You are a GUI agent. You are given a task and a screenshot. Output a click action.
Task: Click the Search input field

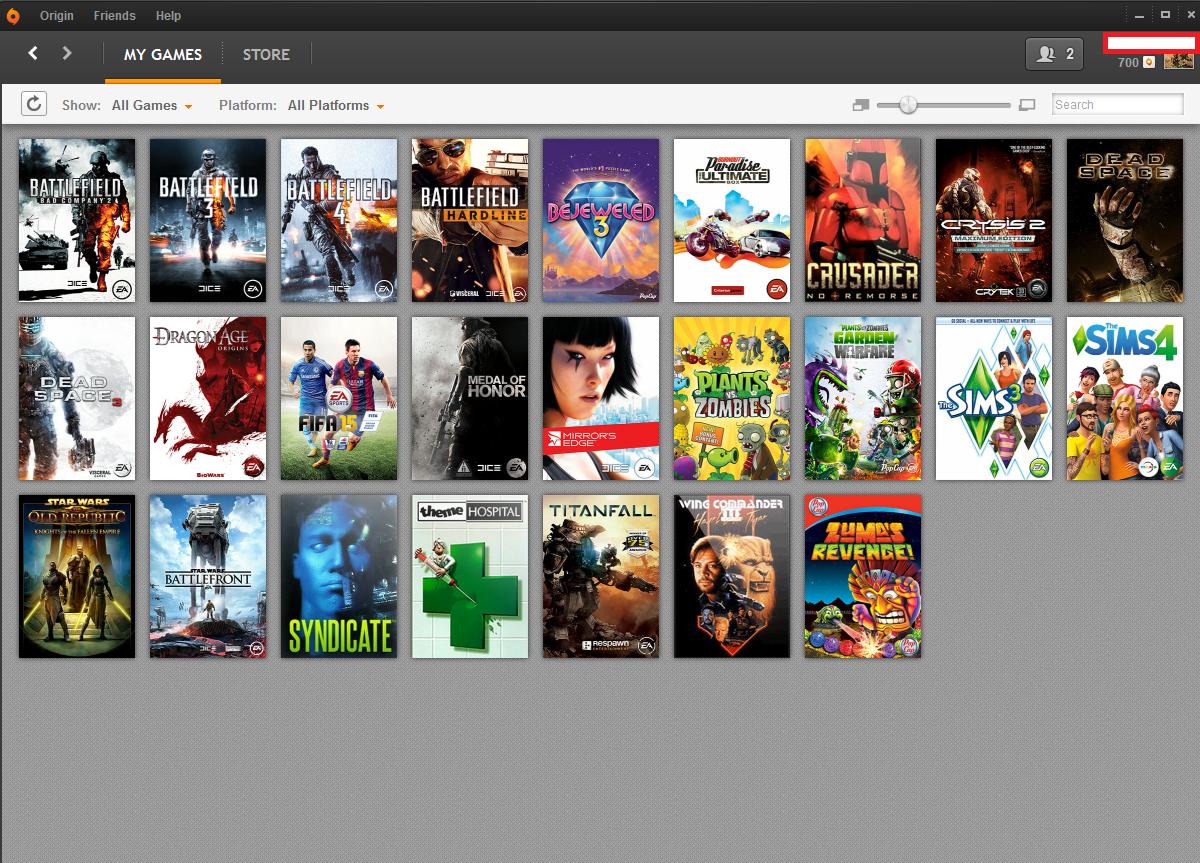coord(1118,104)
